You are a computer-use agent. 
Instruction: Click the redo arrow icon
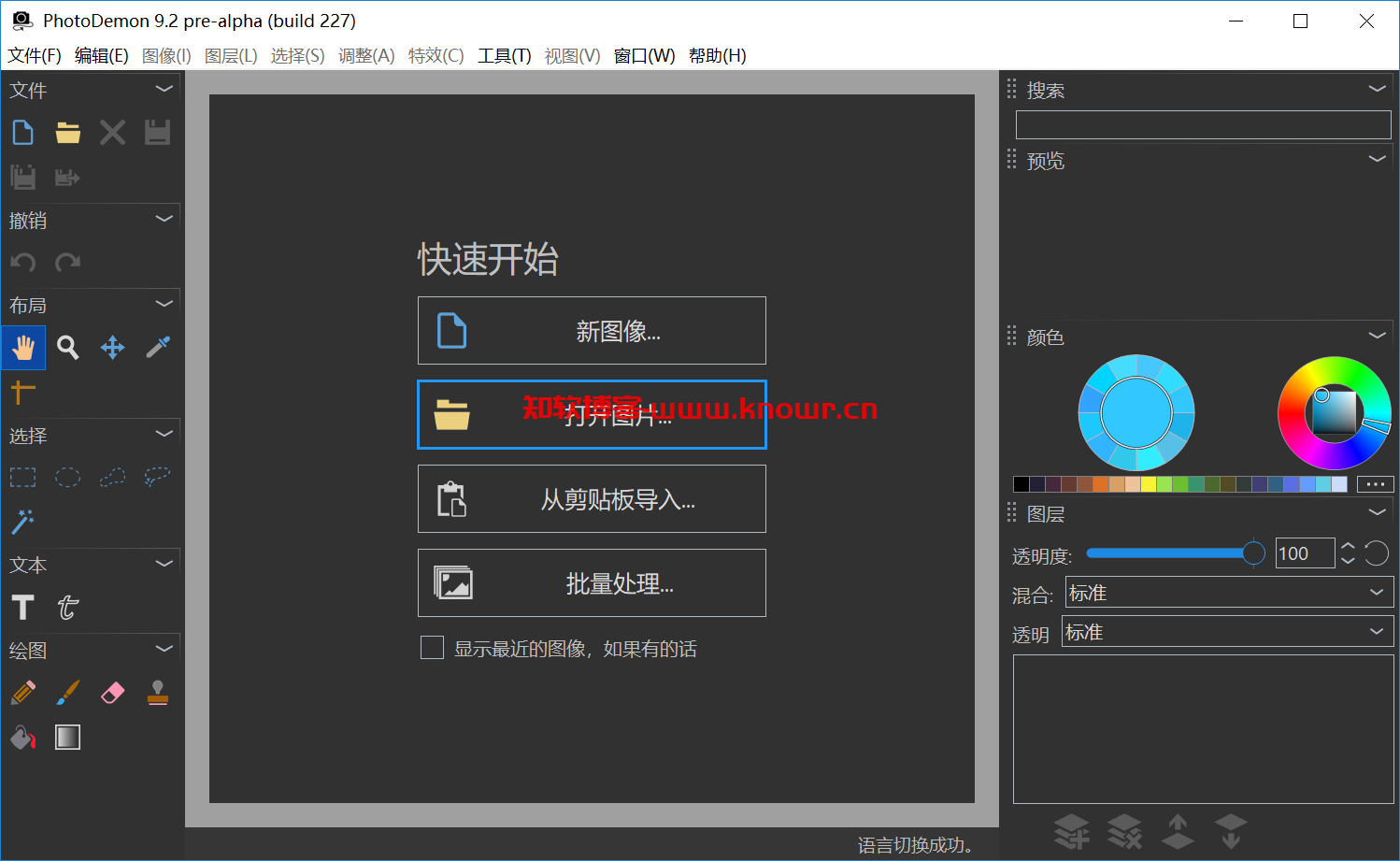click(x=68, y=263)
